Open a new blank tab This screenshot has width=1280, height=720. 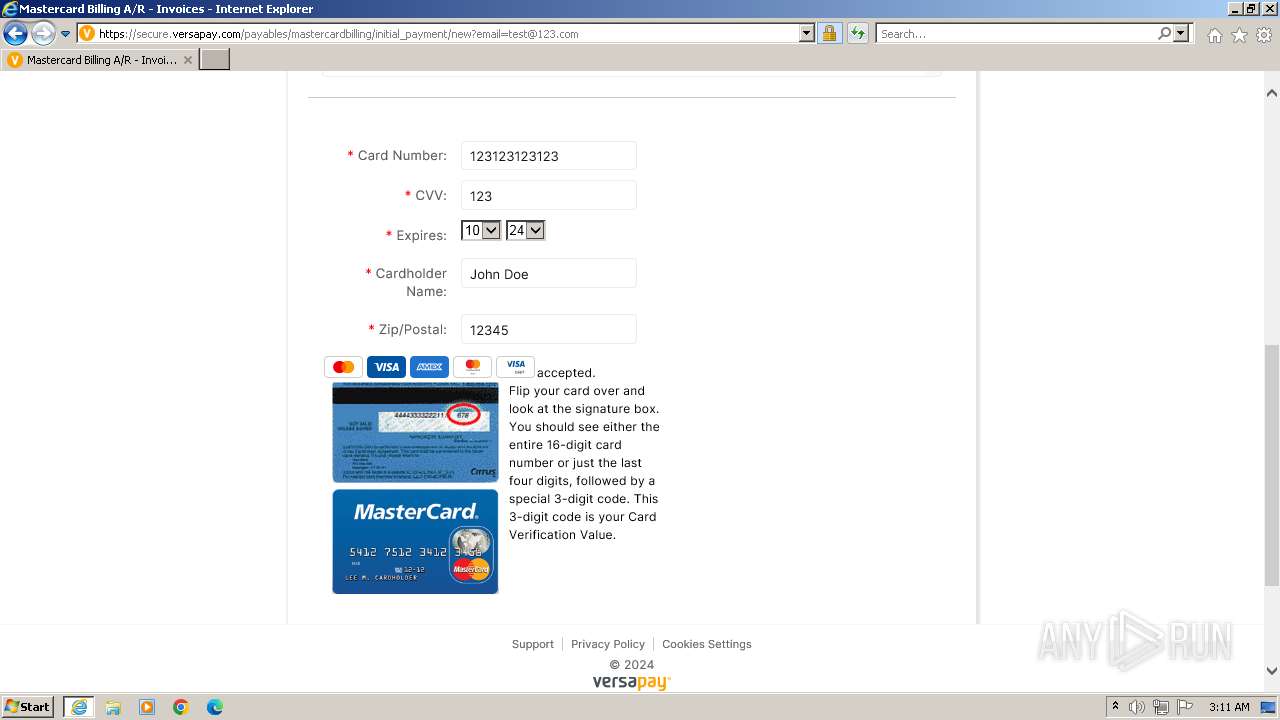pos(215,60)
